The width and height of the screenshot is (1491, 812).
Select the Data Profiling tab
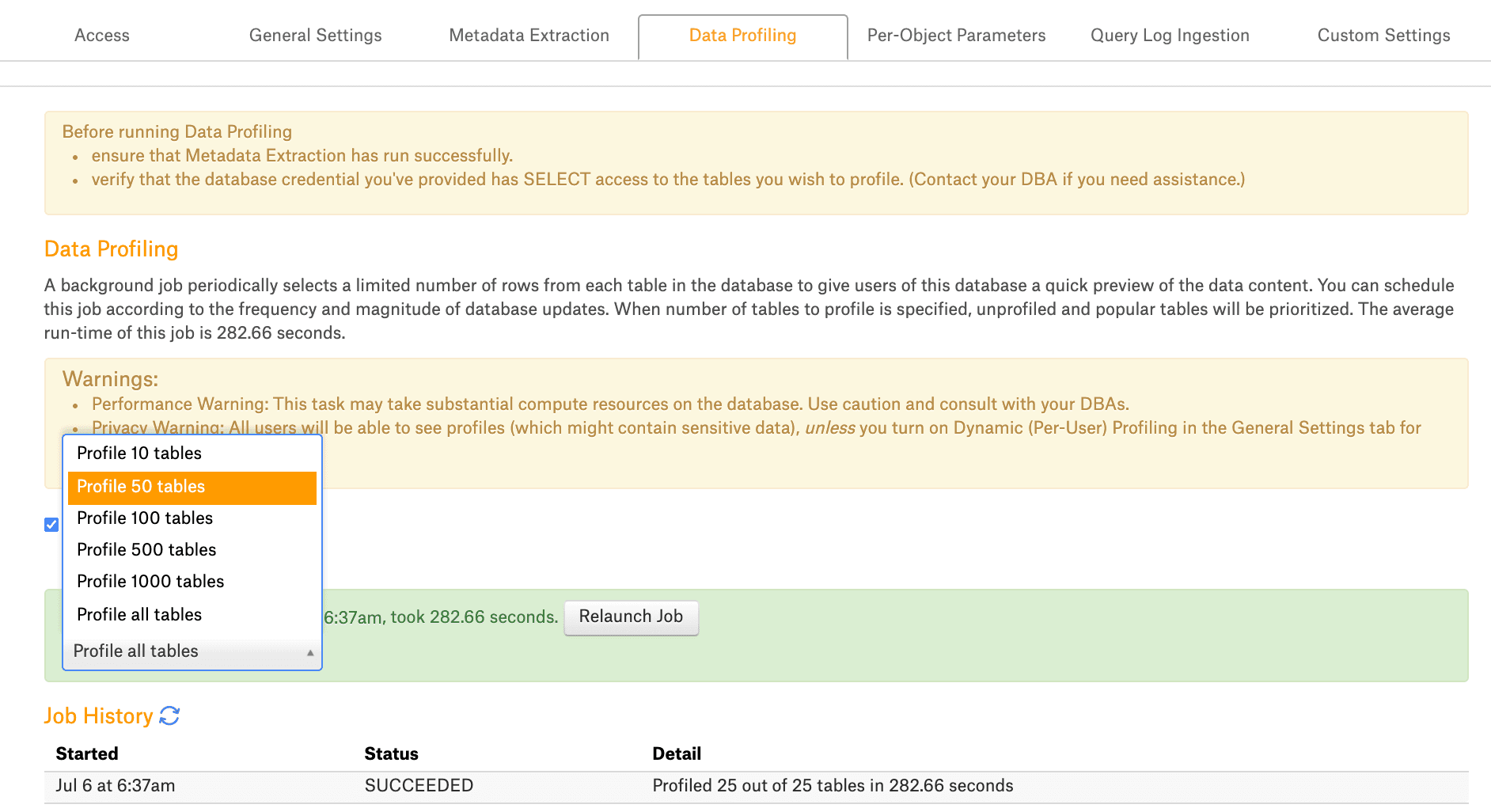pyautogui.click(x=742, y=35)
